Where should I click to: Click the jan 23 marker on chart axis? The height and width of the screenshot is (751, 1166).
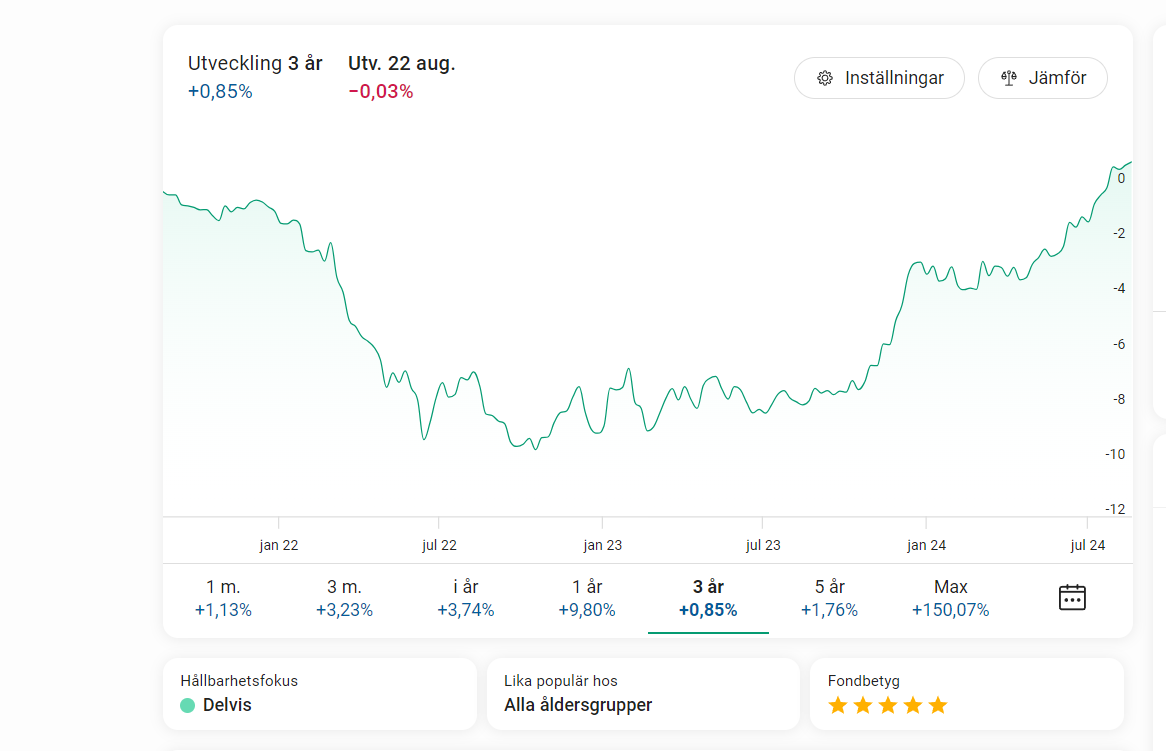[602, 545]
